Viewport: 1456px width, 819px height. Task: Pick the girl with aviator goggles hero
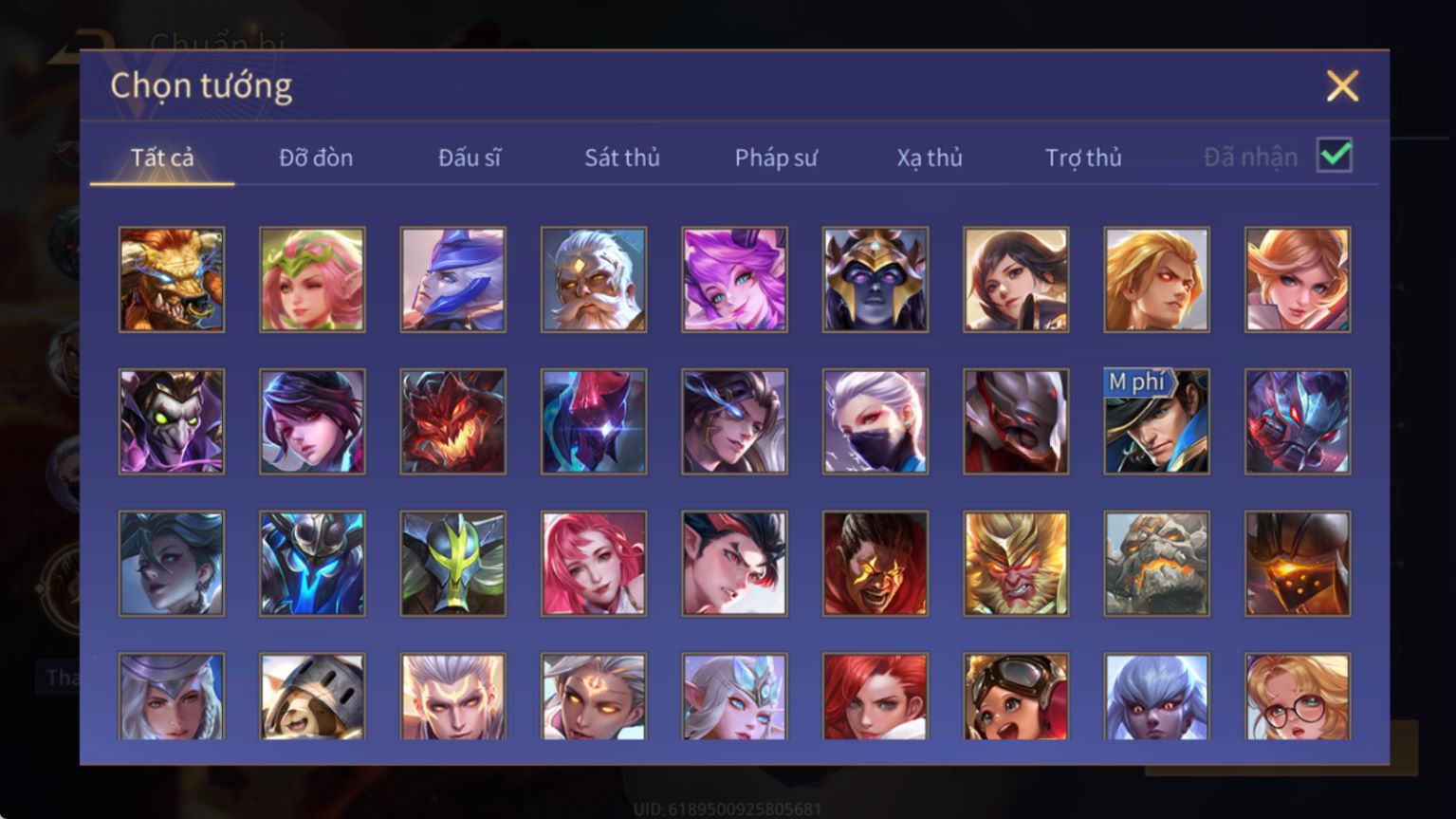pos(1016,697)
